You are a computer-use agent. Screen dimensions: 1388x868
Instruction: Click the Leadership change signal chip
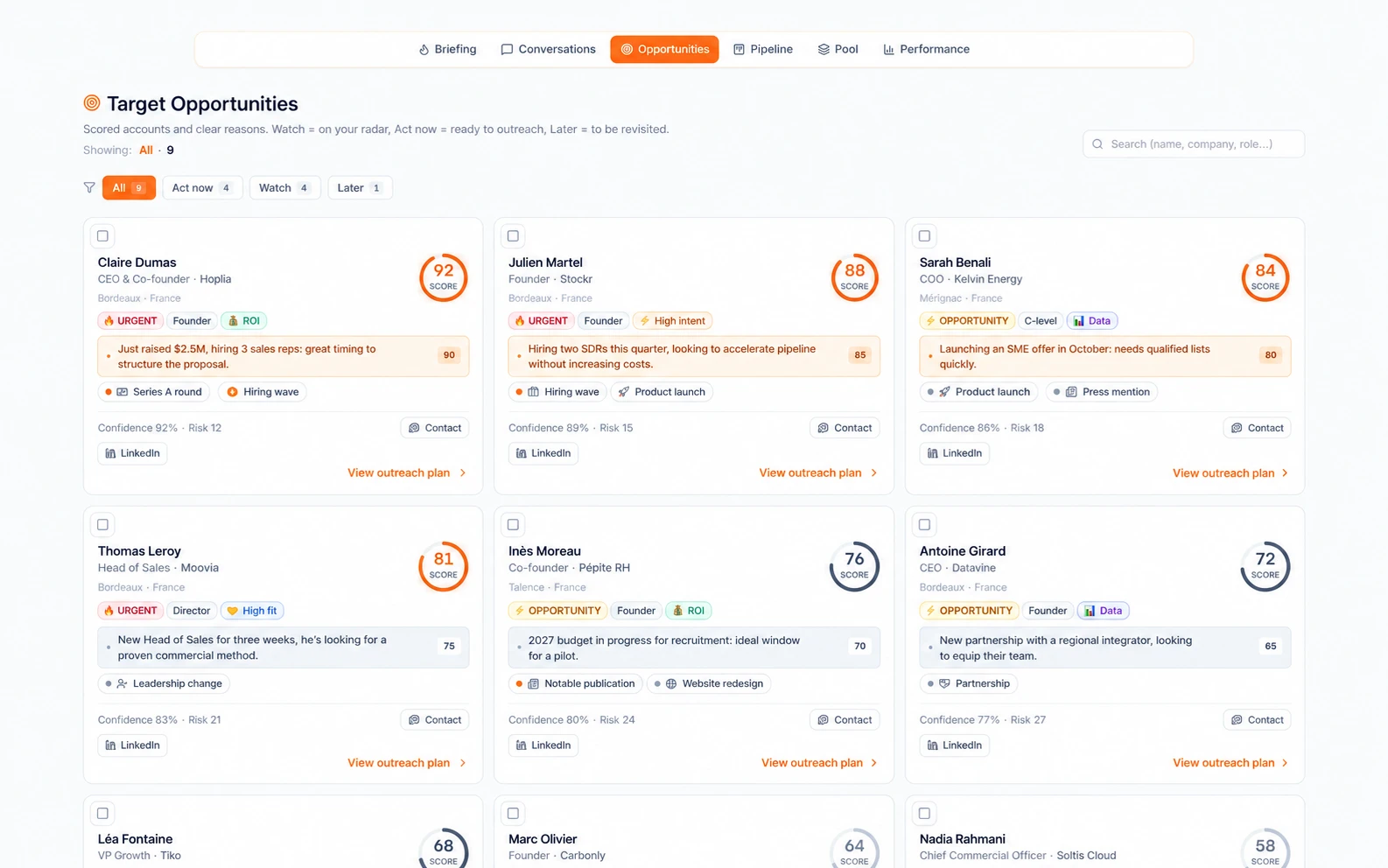coord(165,683)
